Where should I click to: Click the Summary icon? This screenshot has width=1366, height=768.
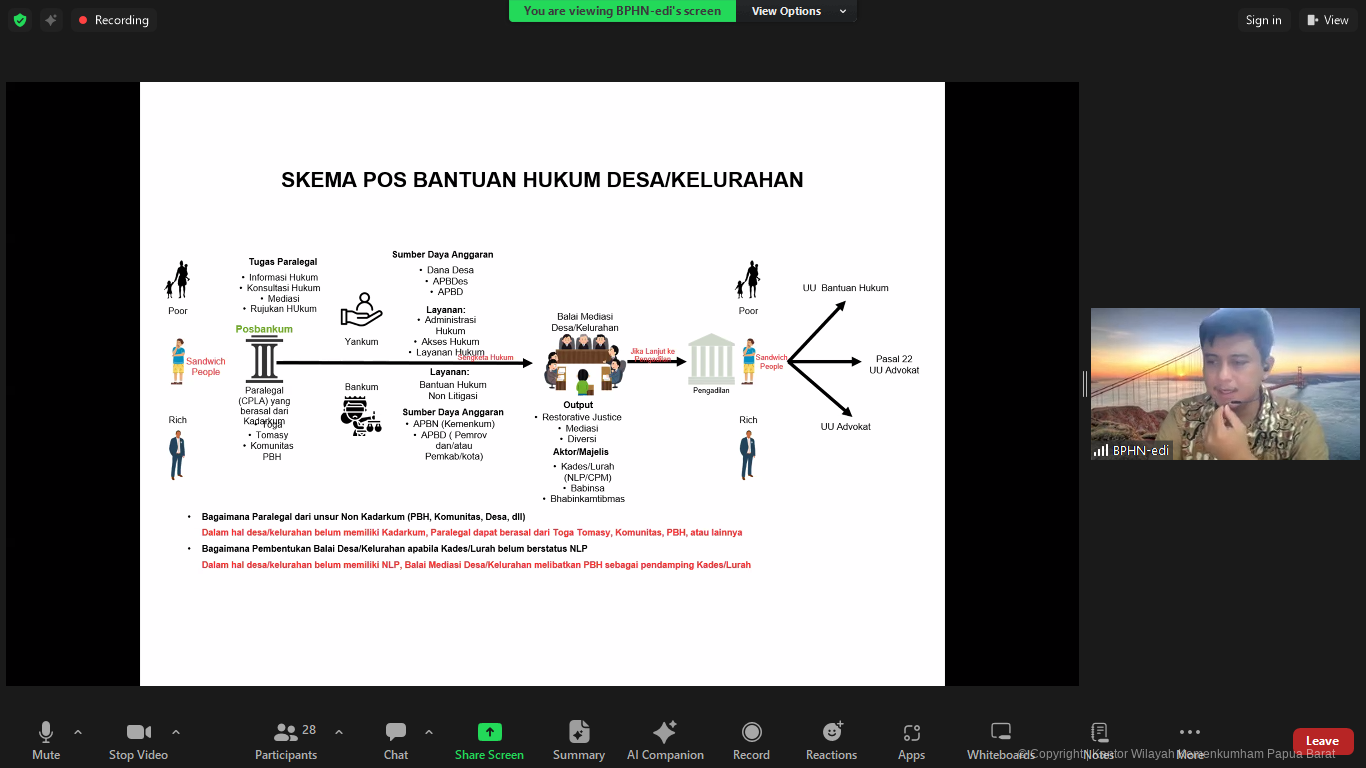578,740
